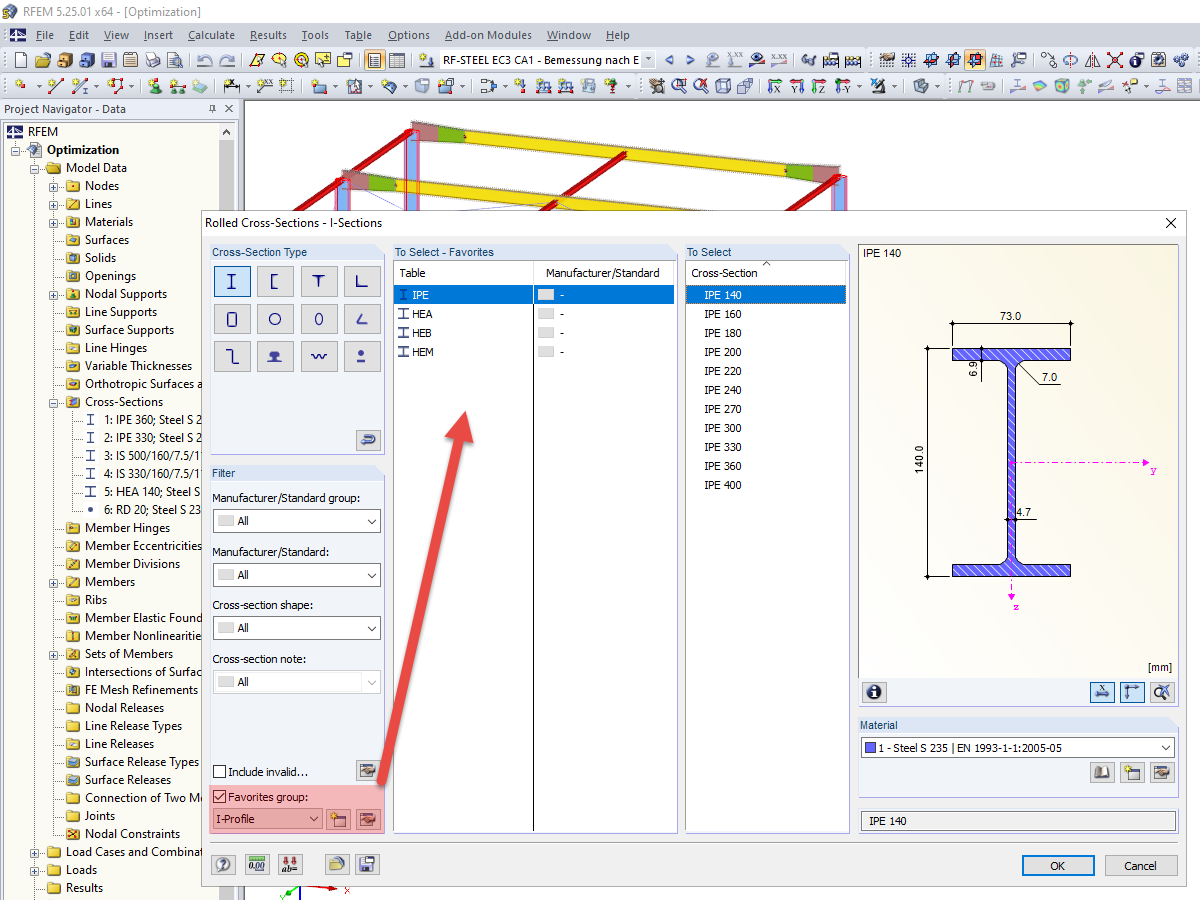
Task: Collapse the Cross-Sections tree node
Action: tap(53, 402)
